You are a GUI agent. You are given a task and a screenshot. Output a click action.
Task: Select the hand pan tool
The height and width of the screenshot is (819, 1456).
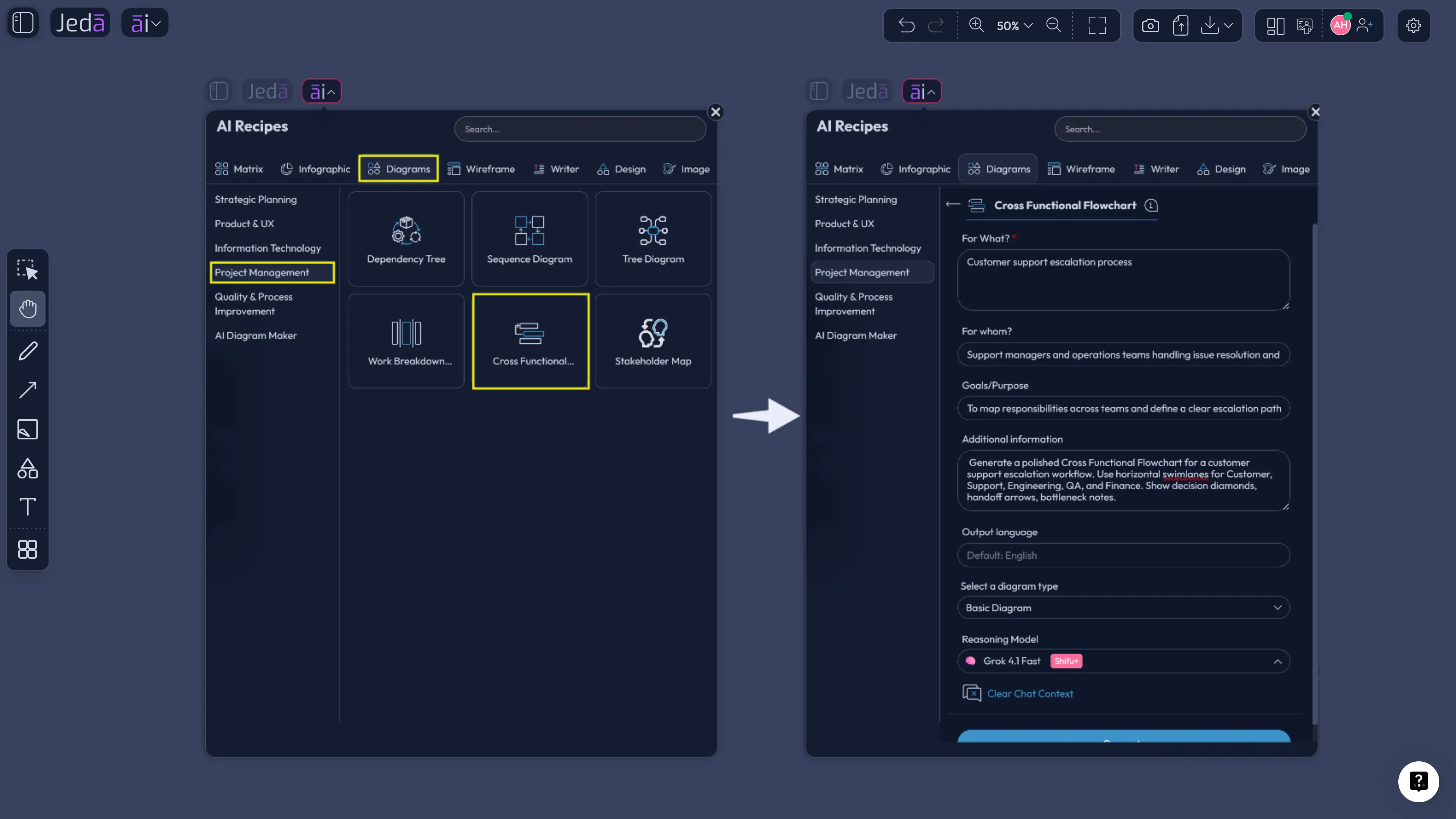click(28, 309)
